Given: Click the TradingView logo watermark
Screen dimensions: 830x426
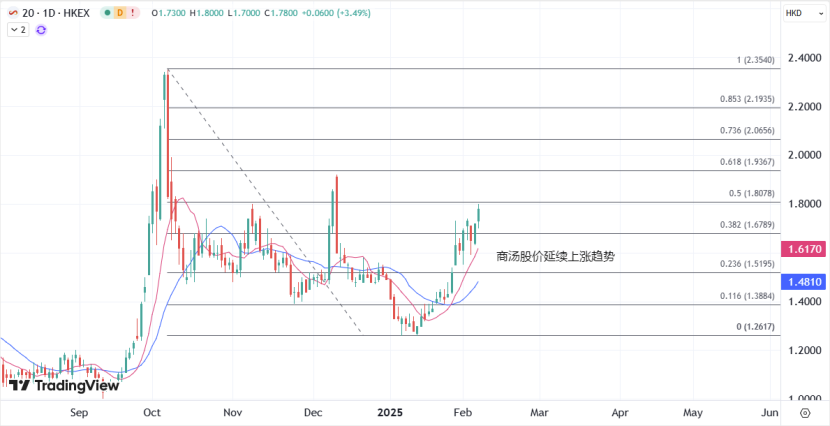Looking at the screenshot, I should coord(64,385).
